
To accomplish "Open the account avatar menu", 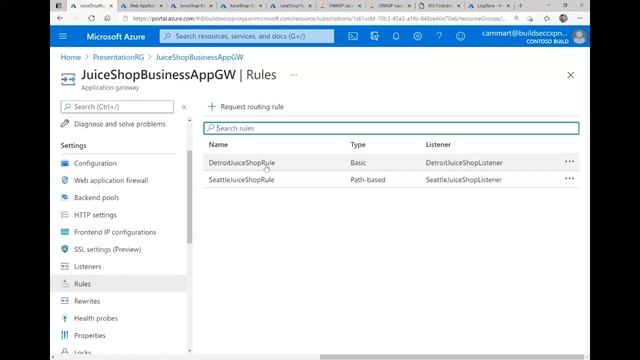I will point(579,37).
